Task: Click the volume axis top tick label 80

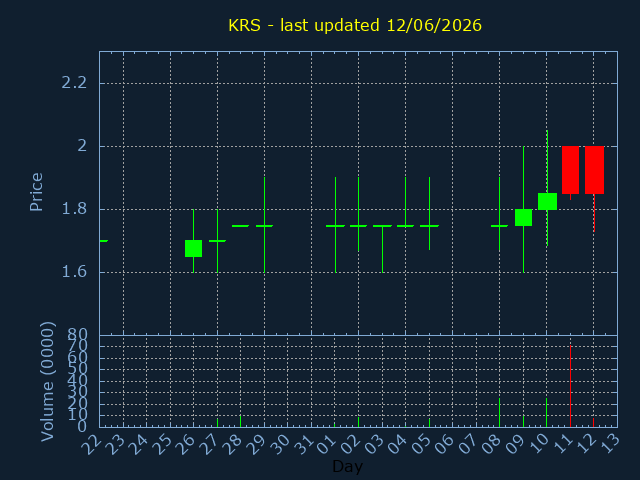Action: 77,336
